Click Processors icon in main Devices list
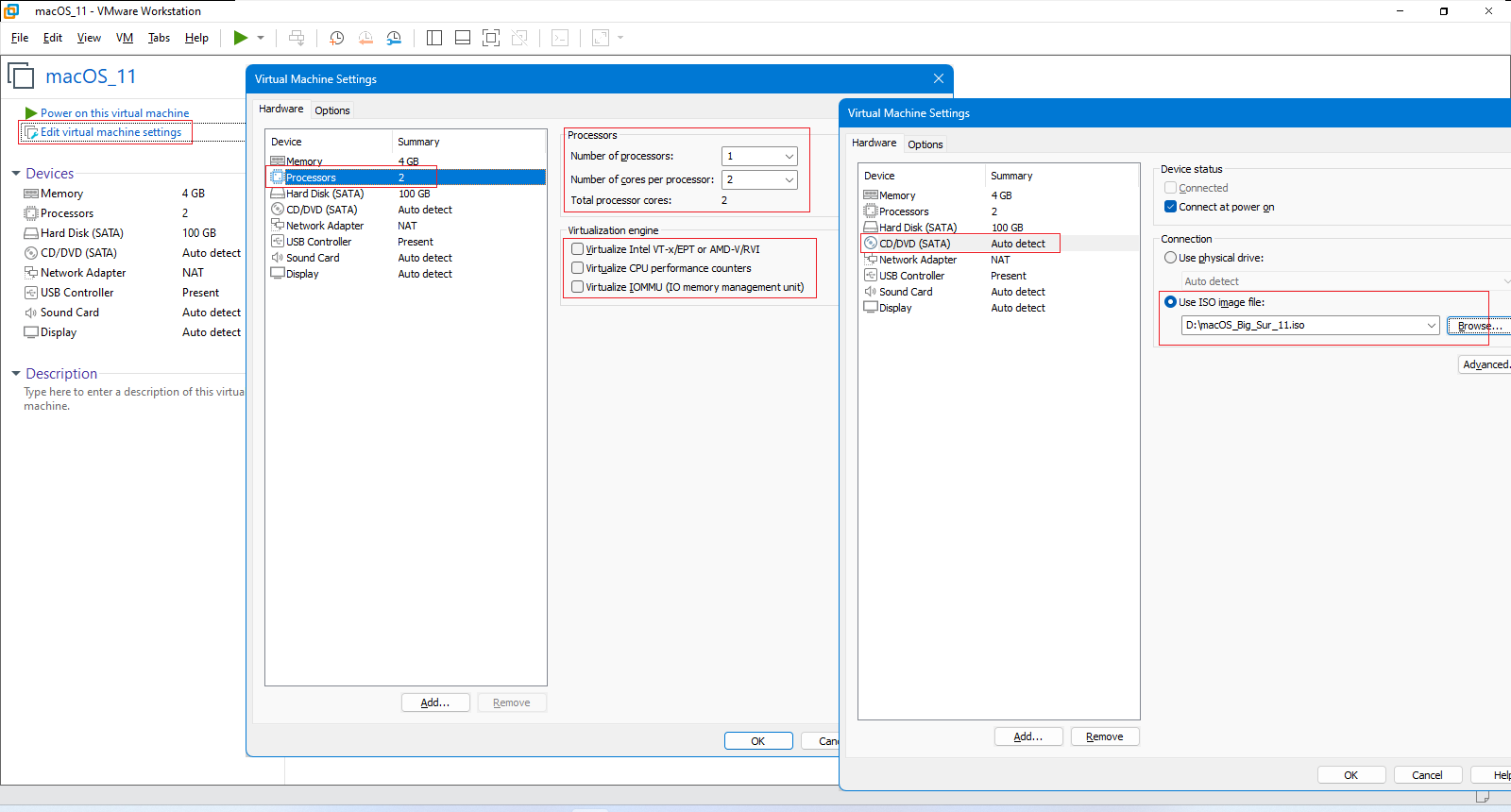The height and width of the screenshot is (812, 1511). click(x=31, y=213)
